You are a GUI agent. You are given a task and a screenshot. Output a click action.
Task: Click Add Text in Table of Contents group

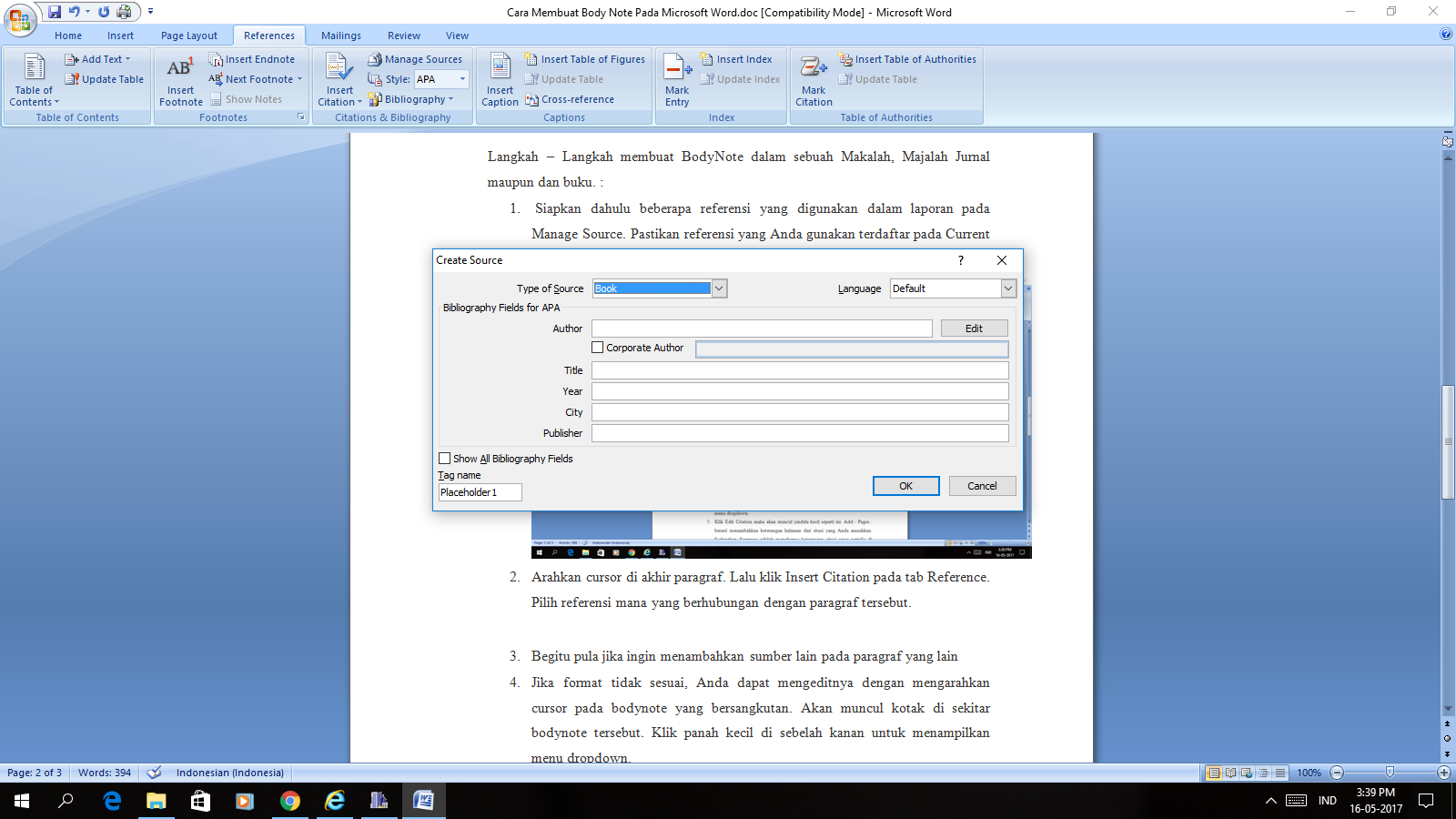(97, 59)
